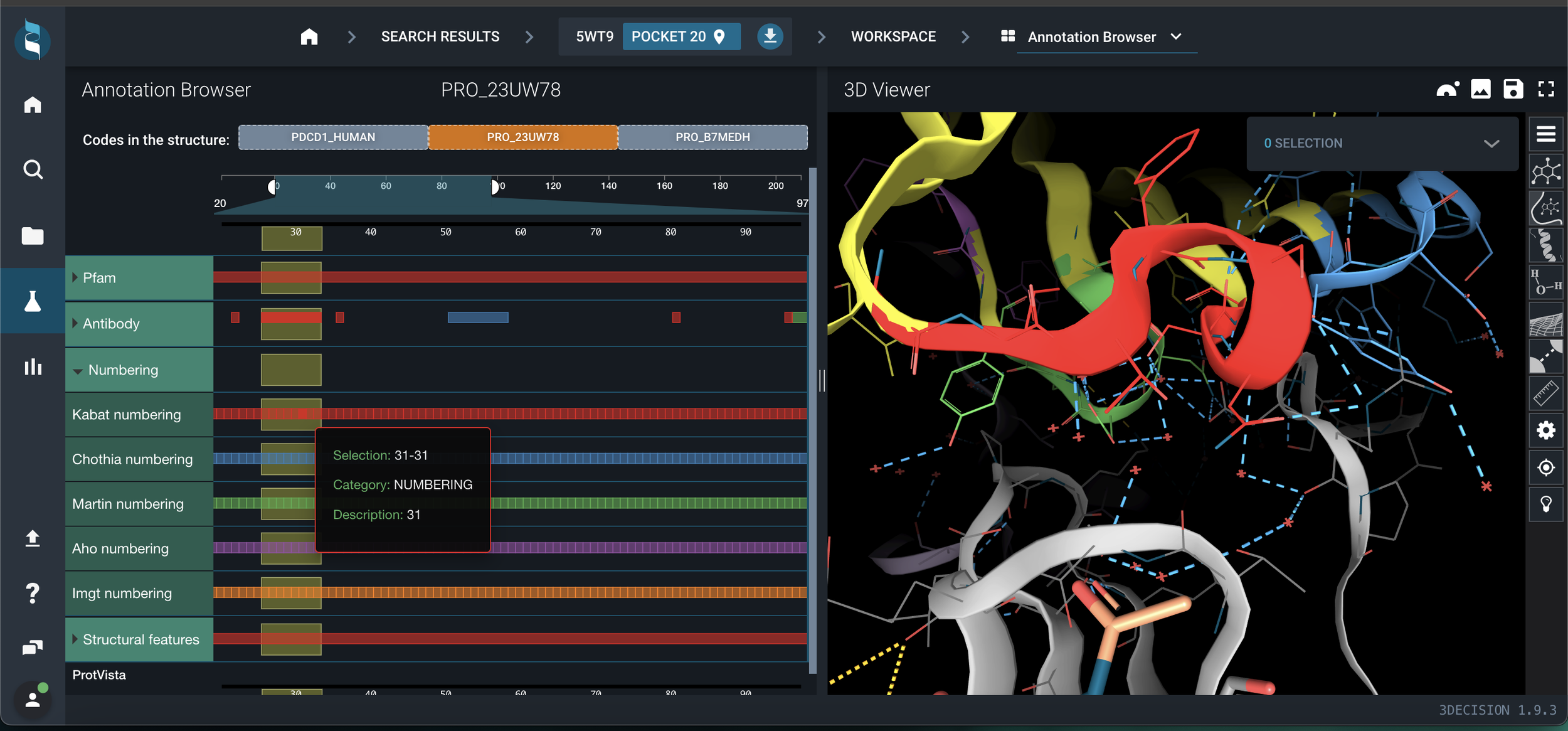Click the interactions dashed-line icon

(1545, 356)
